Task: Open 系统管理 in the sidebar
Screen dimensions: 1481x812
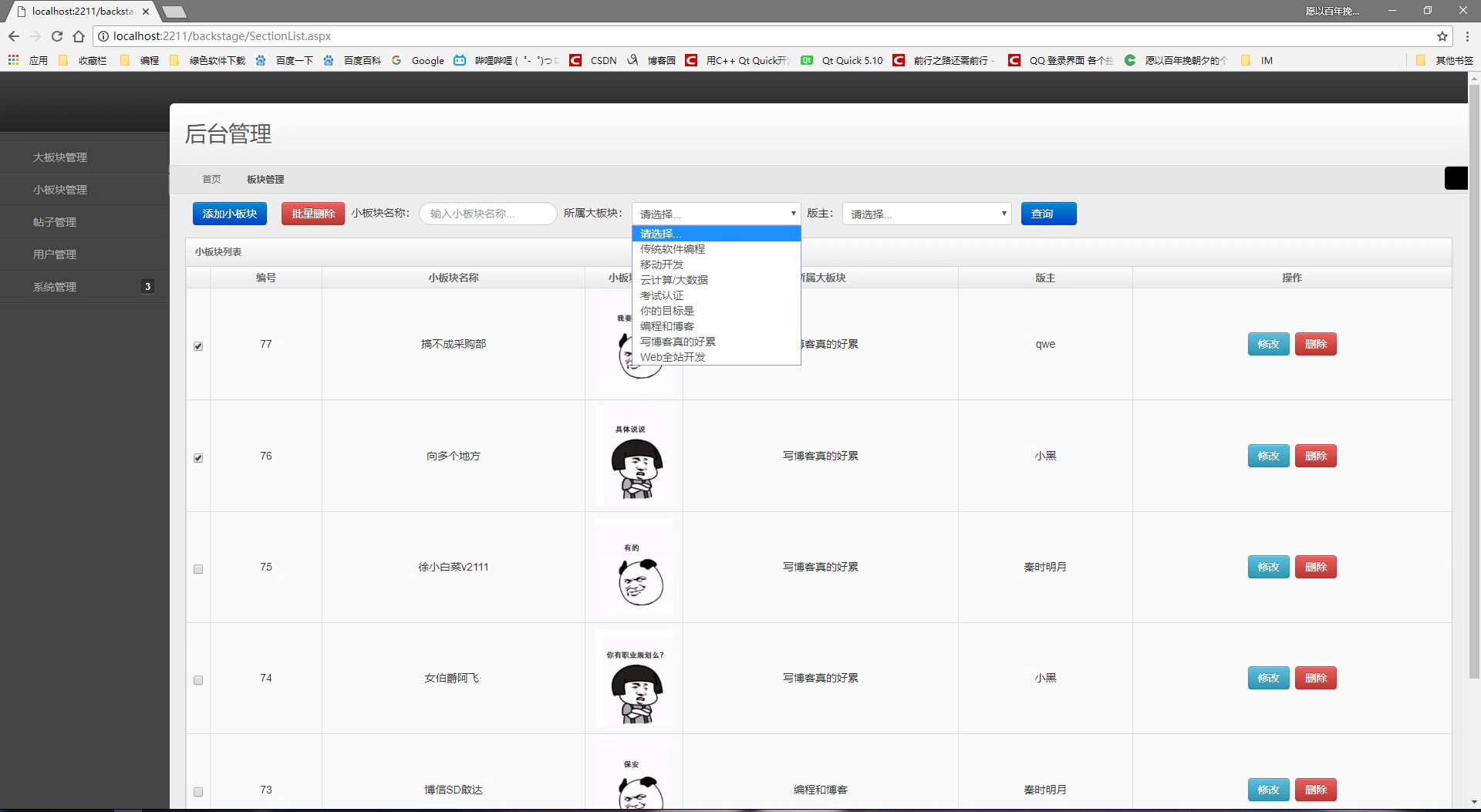Action: [x=85, y=287]
